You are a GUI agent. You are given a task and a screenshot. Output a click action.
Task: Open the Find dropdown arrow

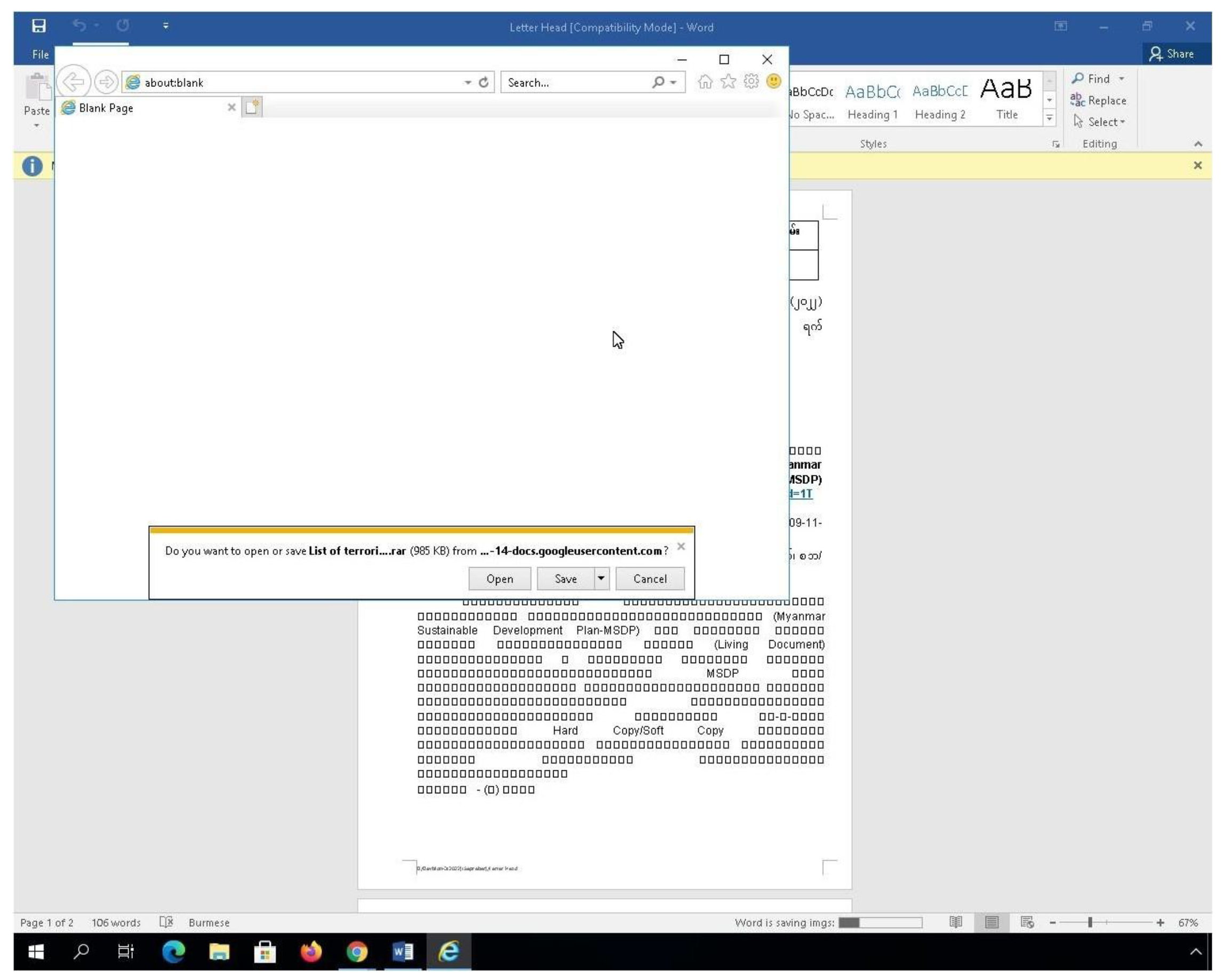point(1122,79)
